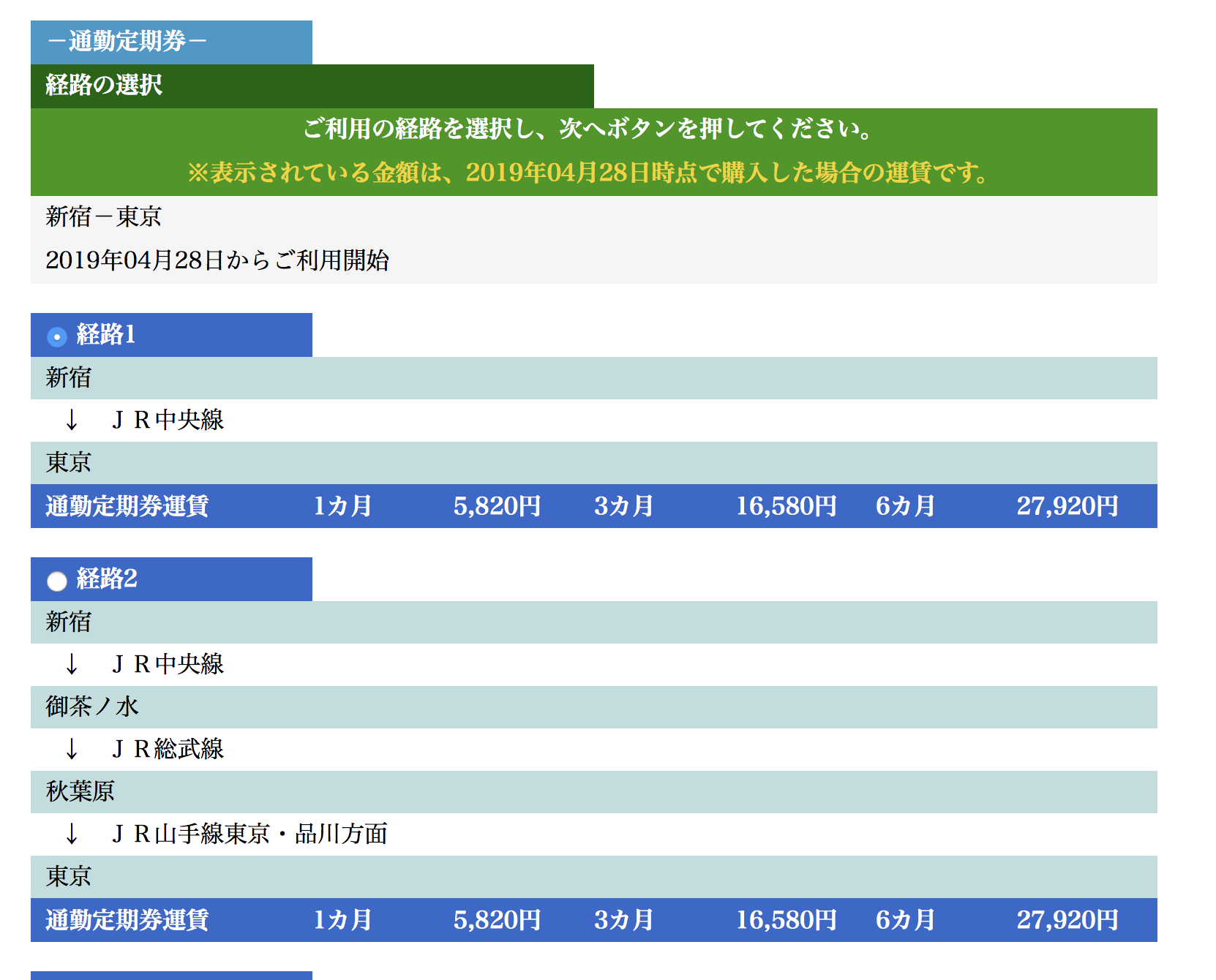Click the down arrow beside ＪＲ総武線
1216x980 pixels.
72,749
